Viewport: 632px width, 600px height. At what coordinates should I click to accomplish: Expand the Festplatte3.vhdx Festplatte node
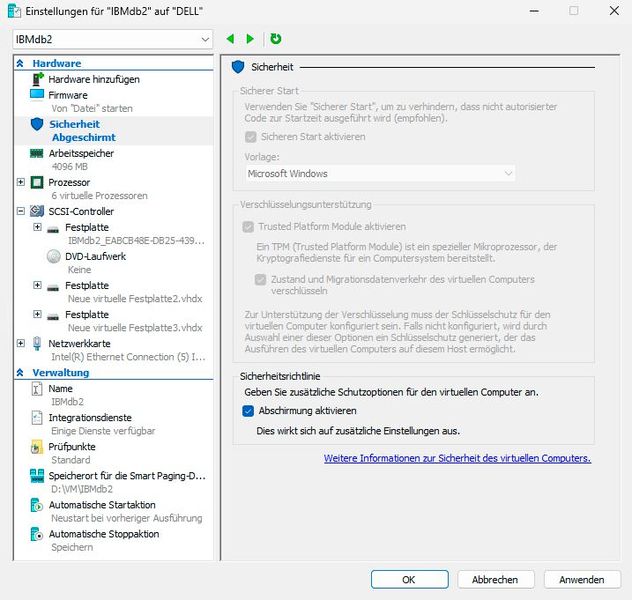[37, 314]
